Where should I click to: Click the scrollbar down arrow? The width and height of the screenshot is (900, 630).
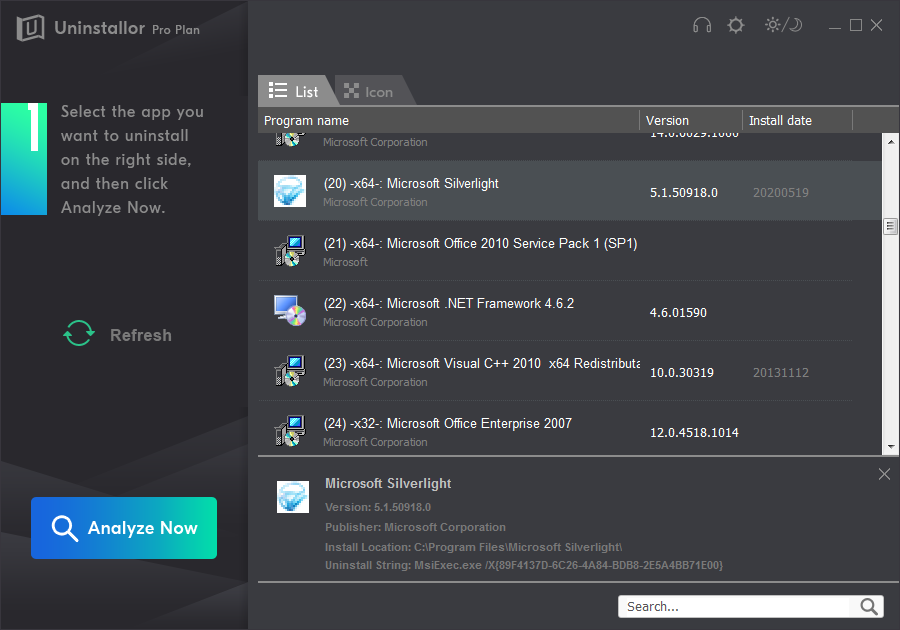[890, 447]
